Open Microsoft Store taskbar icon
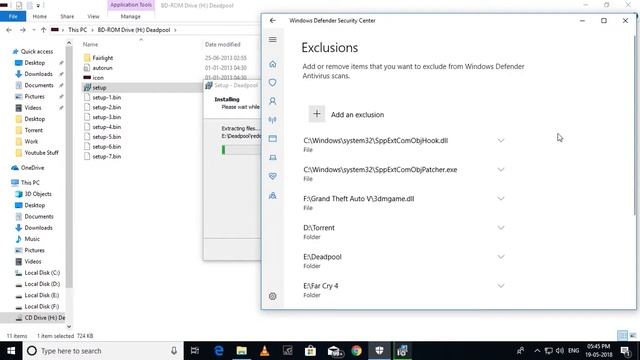 (310, 351)
